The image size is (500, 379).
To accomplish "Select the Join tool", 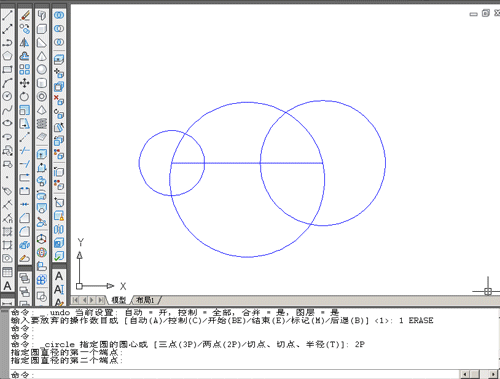I will click(x=24, y=204).
